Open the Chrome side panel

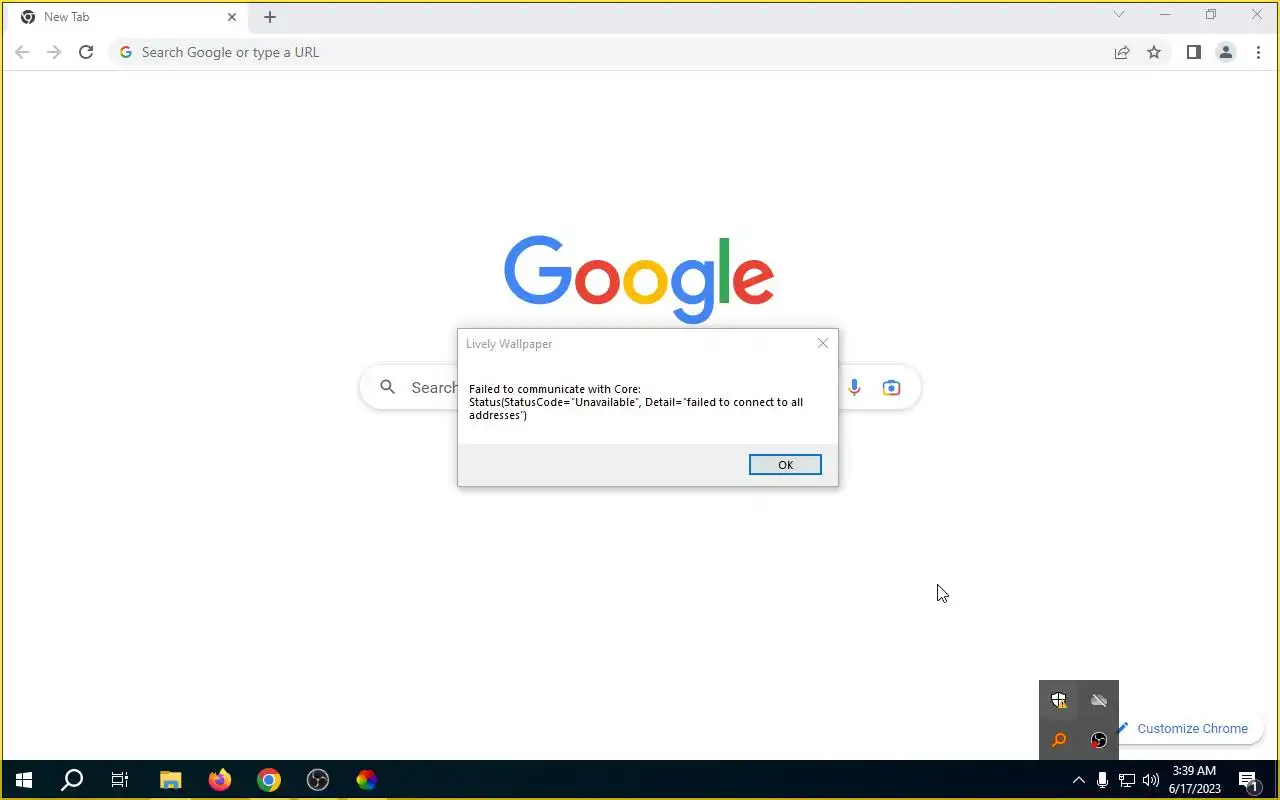click(x=1193, y=52)
